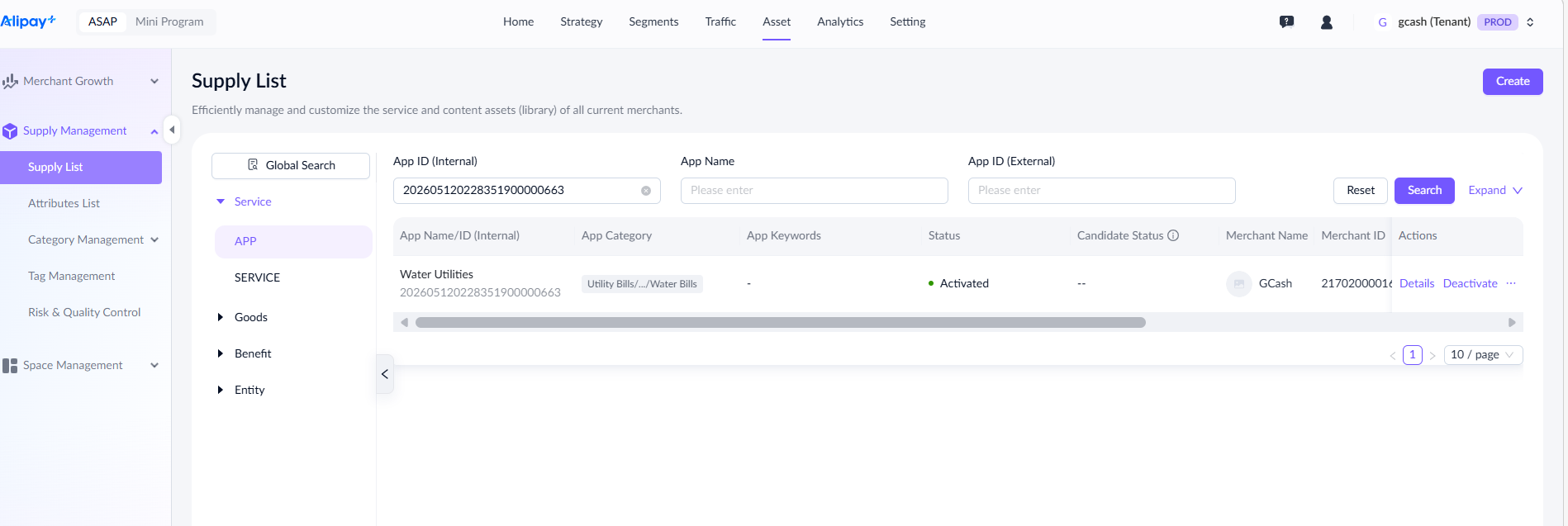Open the feedback chat bubble icon
The width and height of the screenshot is (1568, 526).
(1286, 22)
